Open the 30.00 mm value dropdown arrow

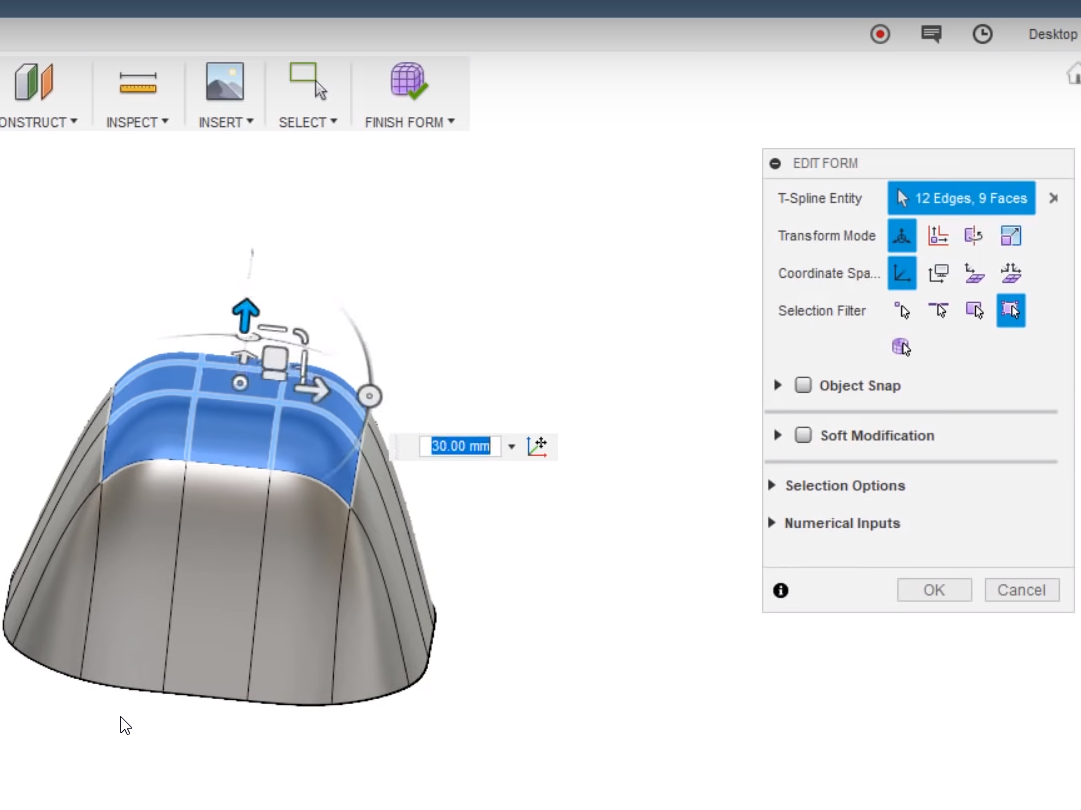click(x=511, y=446)
